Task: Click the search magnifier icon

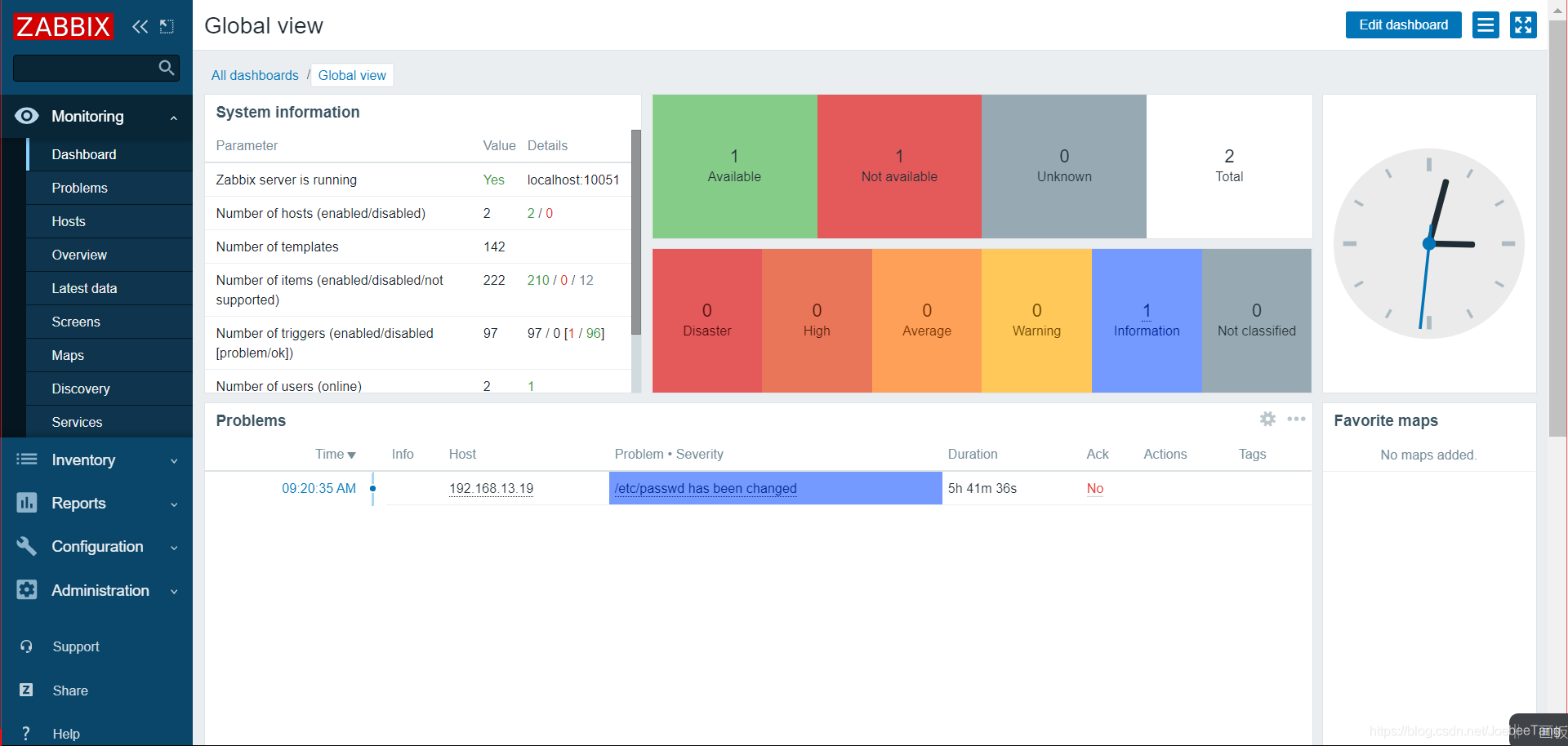Action: (x=167, y=68)
